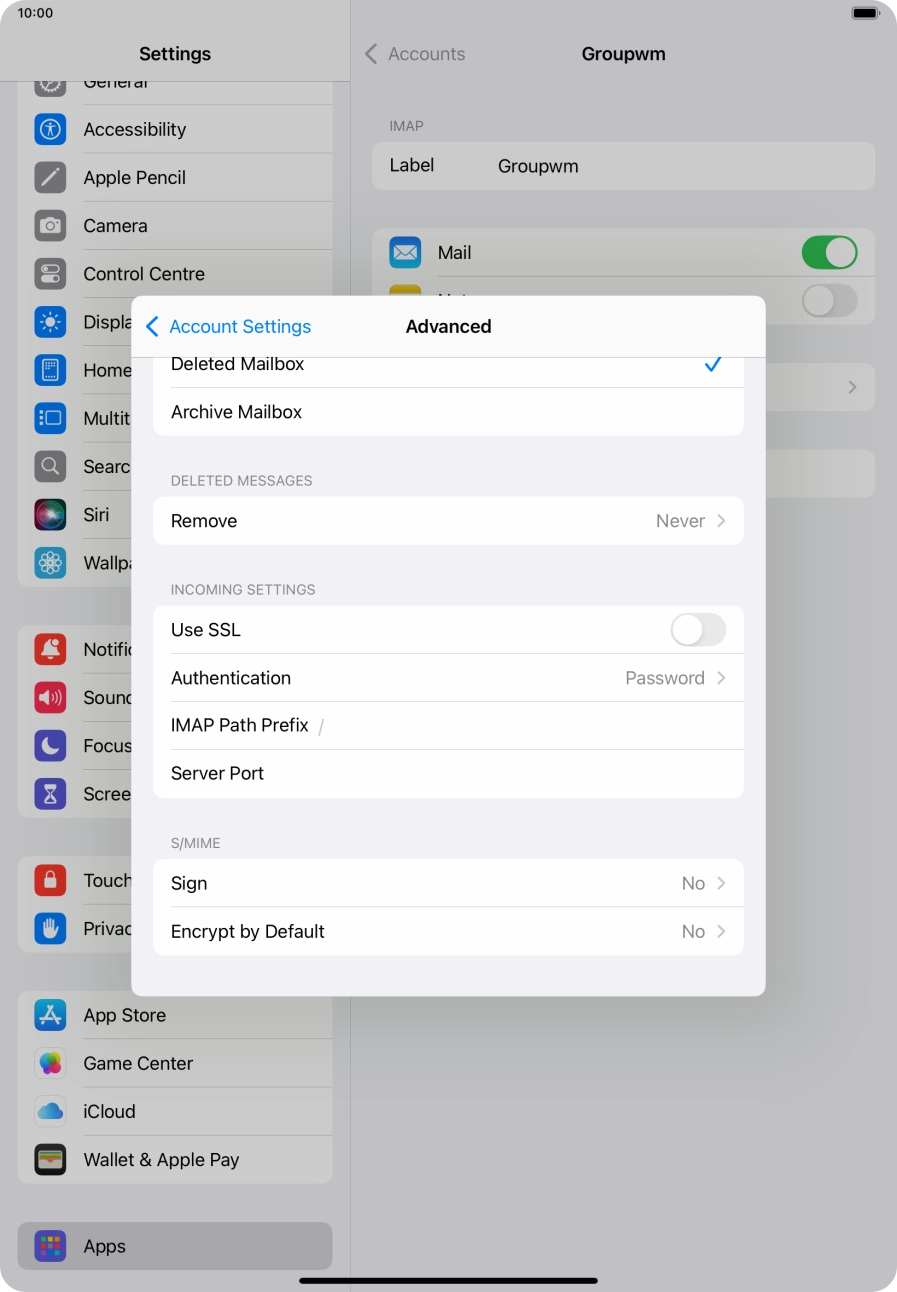Image resolution: width=897 pixels, height=1292 pixels.
Task: Open iCloud settings via its cloud icon
Action: point(50,1111)
